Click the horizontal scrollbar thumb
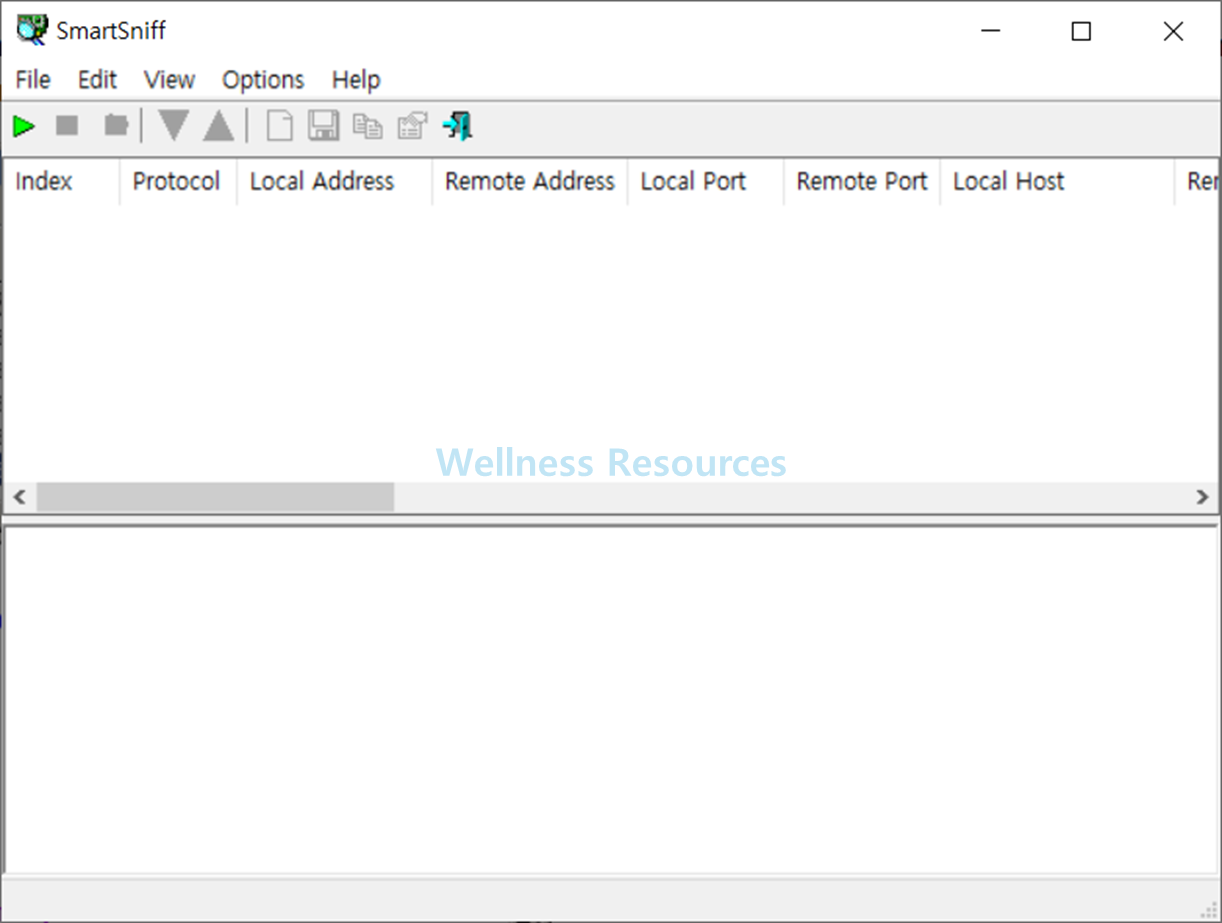This screenshot has height=923, width=1222. click(x=215, y=497)
